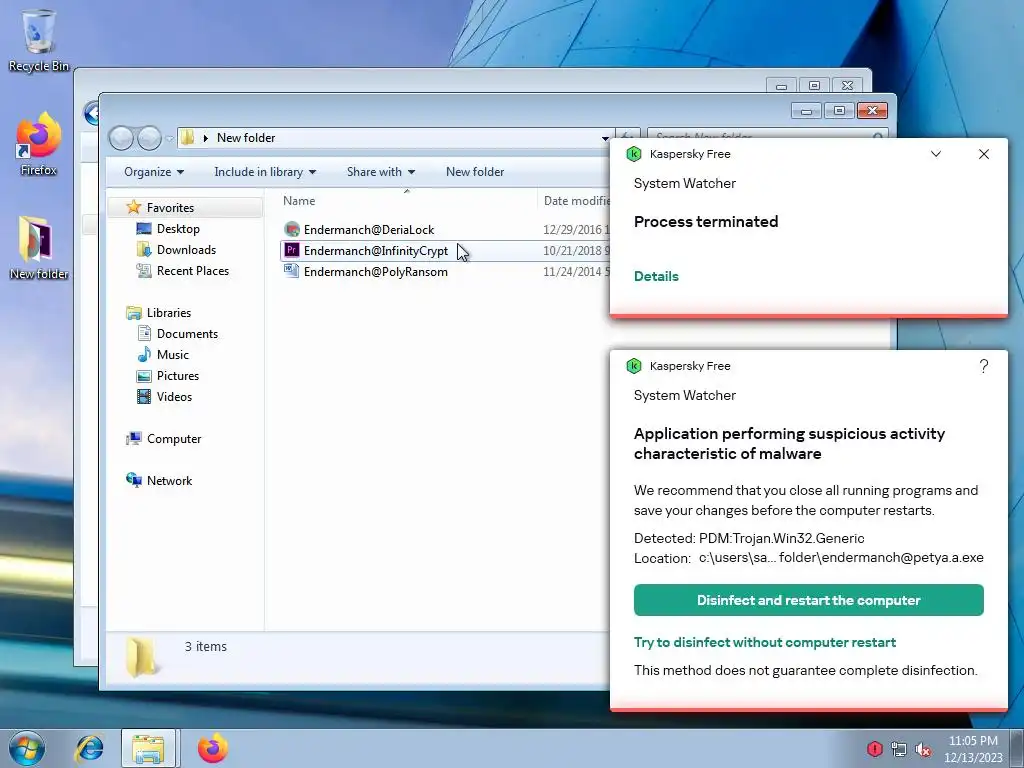Image resolution: width=1024 pixels, height=768 pixels.
Task: Maximize the background Explorer window
Action: point(814,86)
